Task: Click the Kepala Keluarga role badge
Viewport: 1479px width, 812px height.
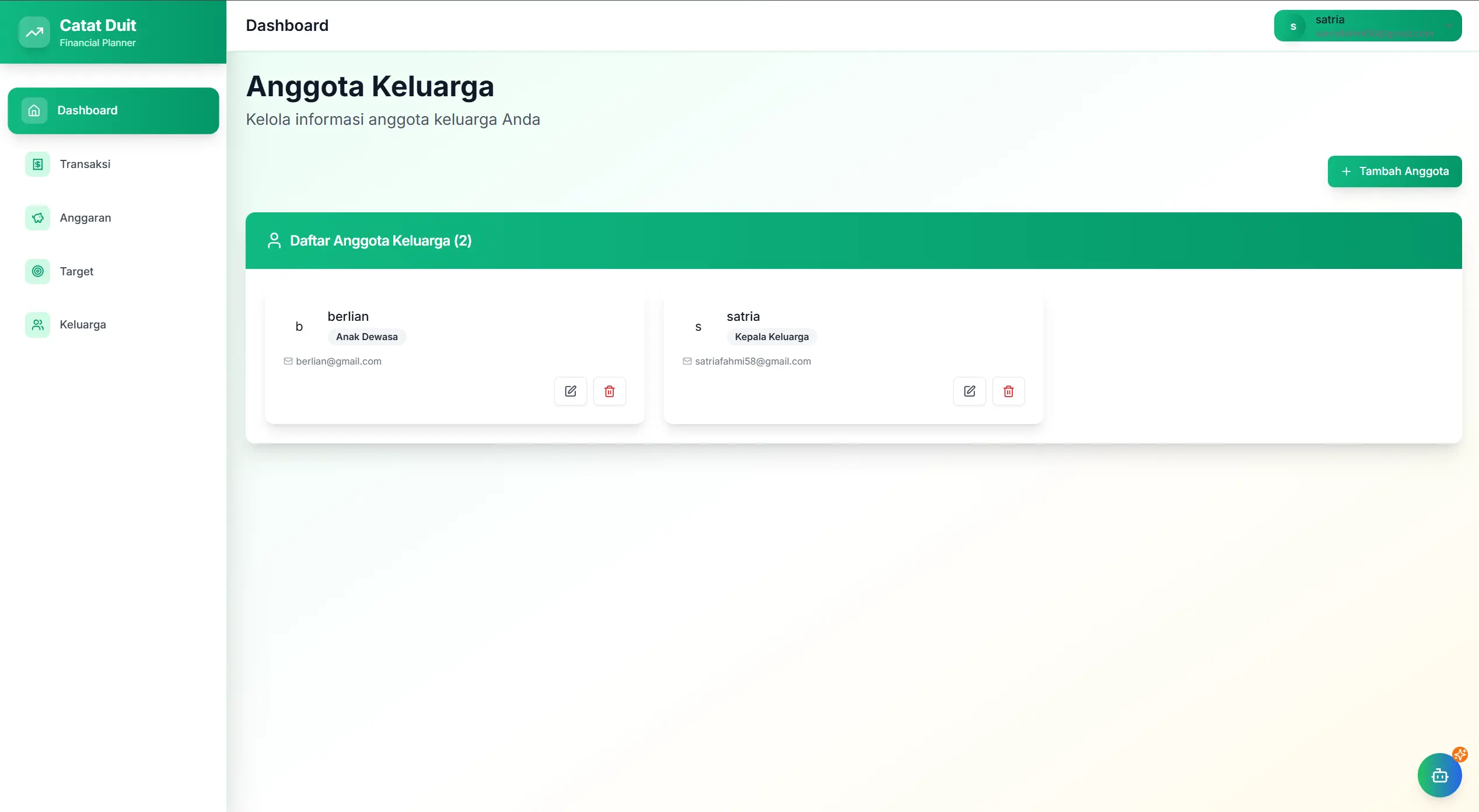Action: [x=771, y=337]
